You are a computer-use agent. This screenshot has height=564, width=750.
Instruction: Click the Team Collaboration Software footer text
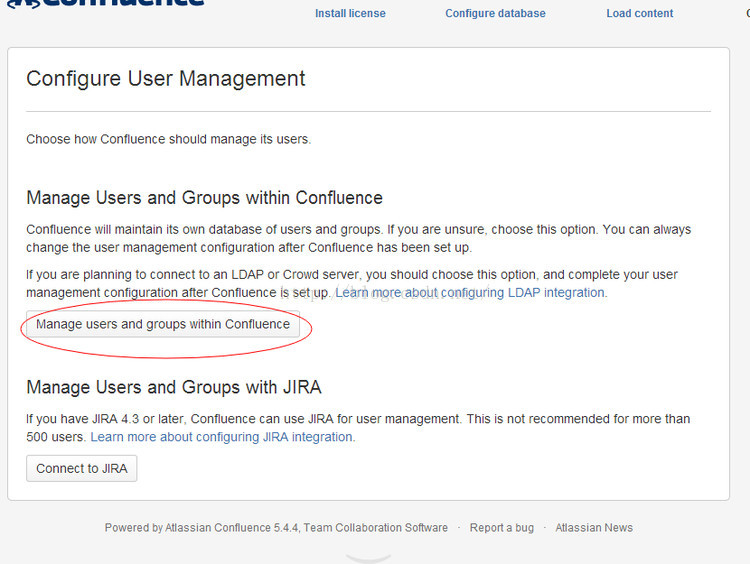376,528
